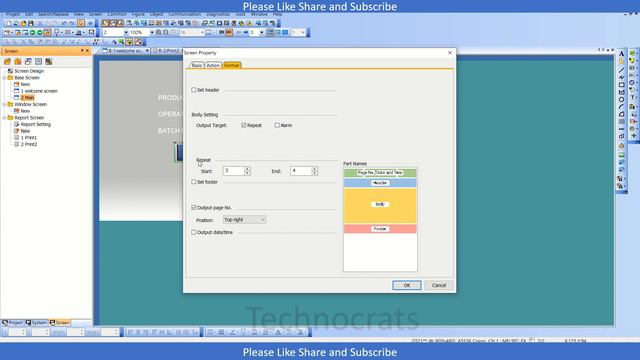Viewport: 640px width, 360px height.
Task: Pin the Screen panel with the pushpin icon
Action: click(82, 51)
